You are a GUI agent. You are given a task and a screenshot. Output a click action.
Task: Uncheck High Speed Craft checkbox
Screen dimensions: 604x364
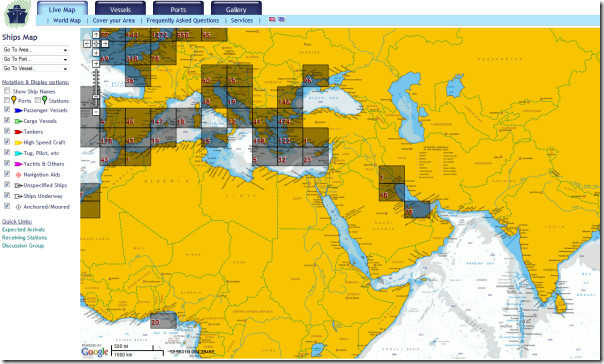tap(7, 142)
